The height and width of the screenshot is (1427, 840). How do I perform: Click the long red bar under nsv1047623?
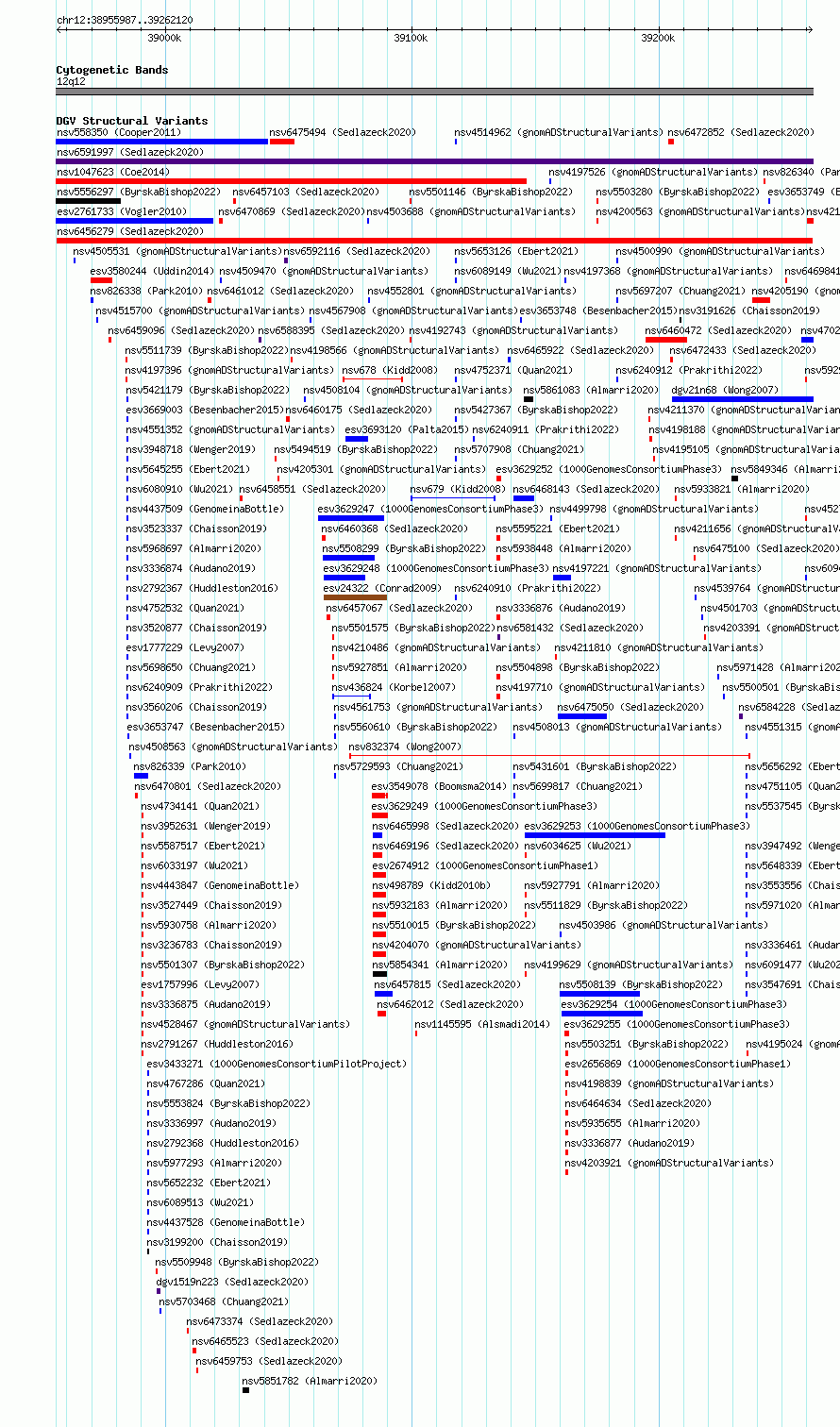coord(292,181)
